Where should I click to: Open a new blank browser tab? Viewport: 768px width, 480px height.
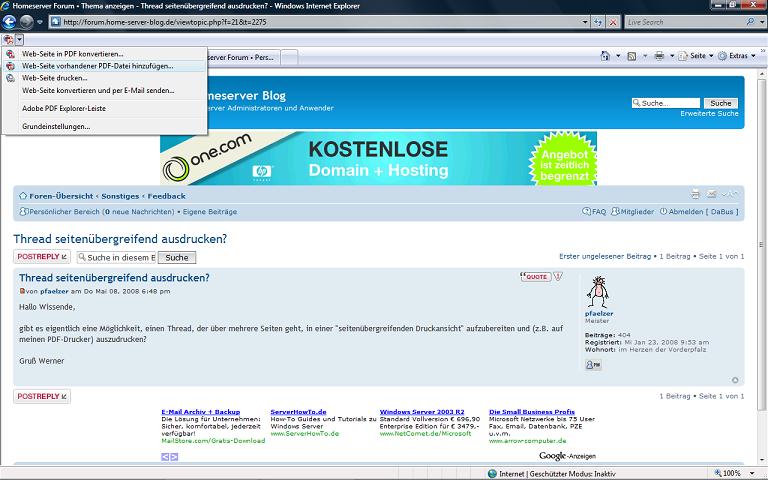289,57
